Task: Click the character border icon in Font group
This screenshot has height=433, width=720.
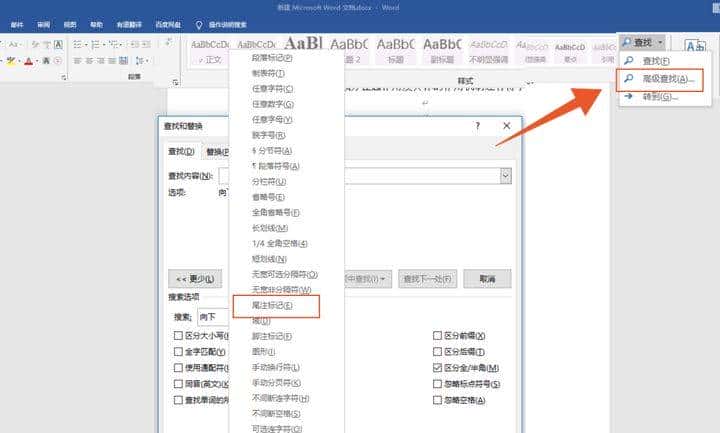Action: pyautogui.click(x=58, y=45)
